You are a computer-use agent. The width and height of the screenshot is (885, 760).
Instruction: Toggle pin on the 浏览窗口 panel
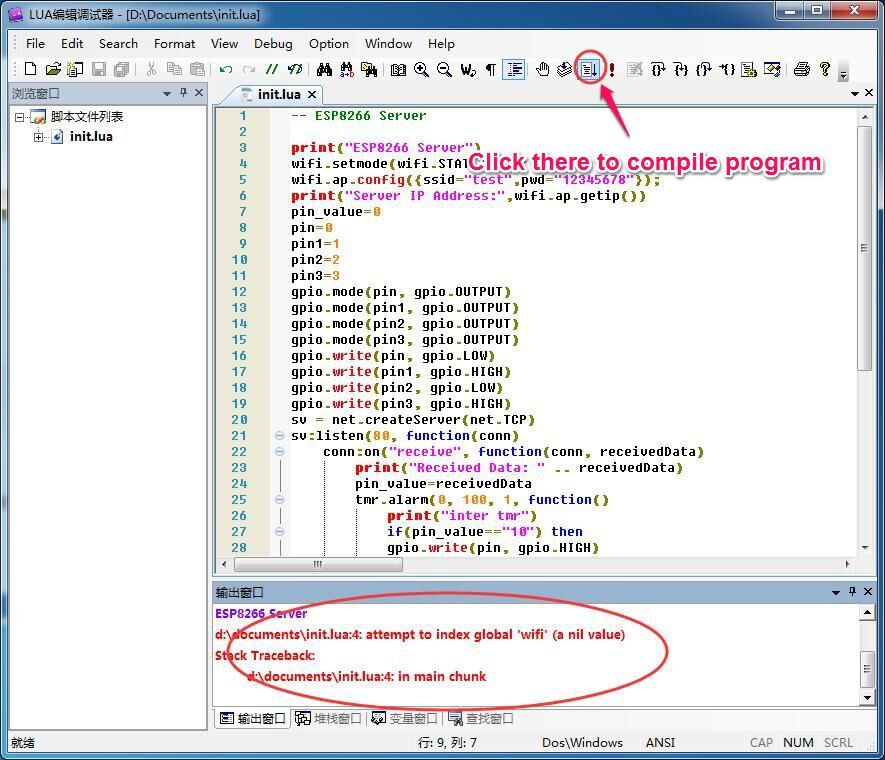pos(183,92)
